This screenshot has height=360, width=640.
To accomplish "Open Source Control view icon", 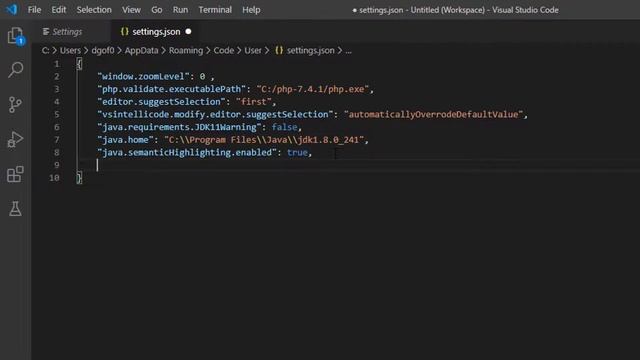I will pos(15,104).
